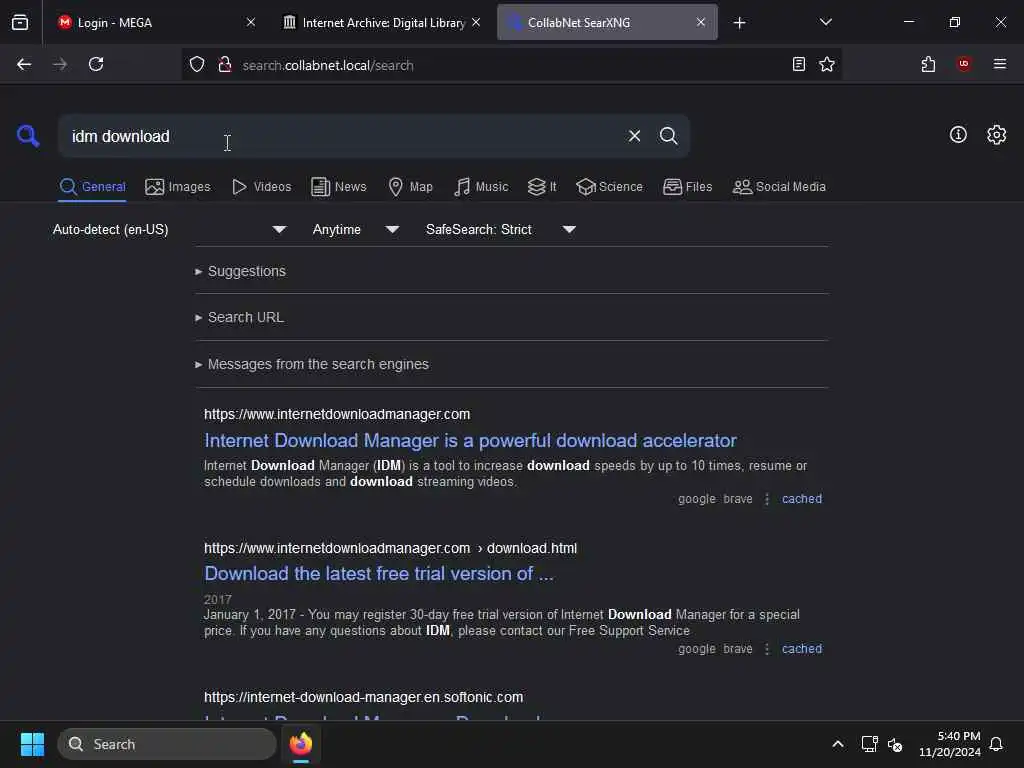Close the Login - MEGA tab
Viewport: 1024px width, 768px height.
[251, 22]
